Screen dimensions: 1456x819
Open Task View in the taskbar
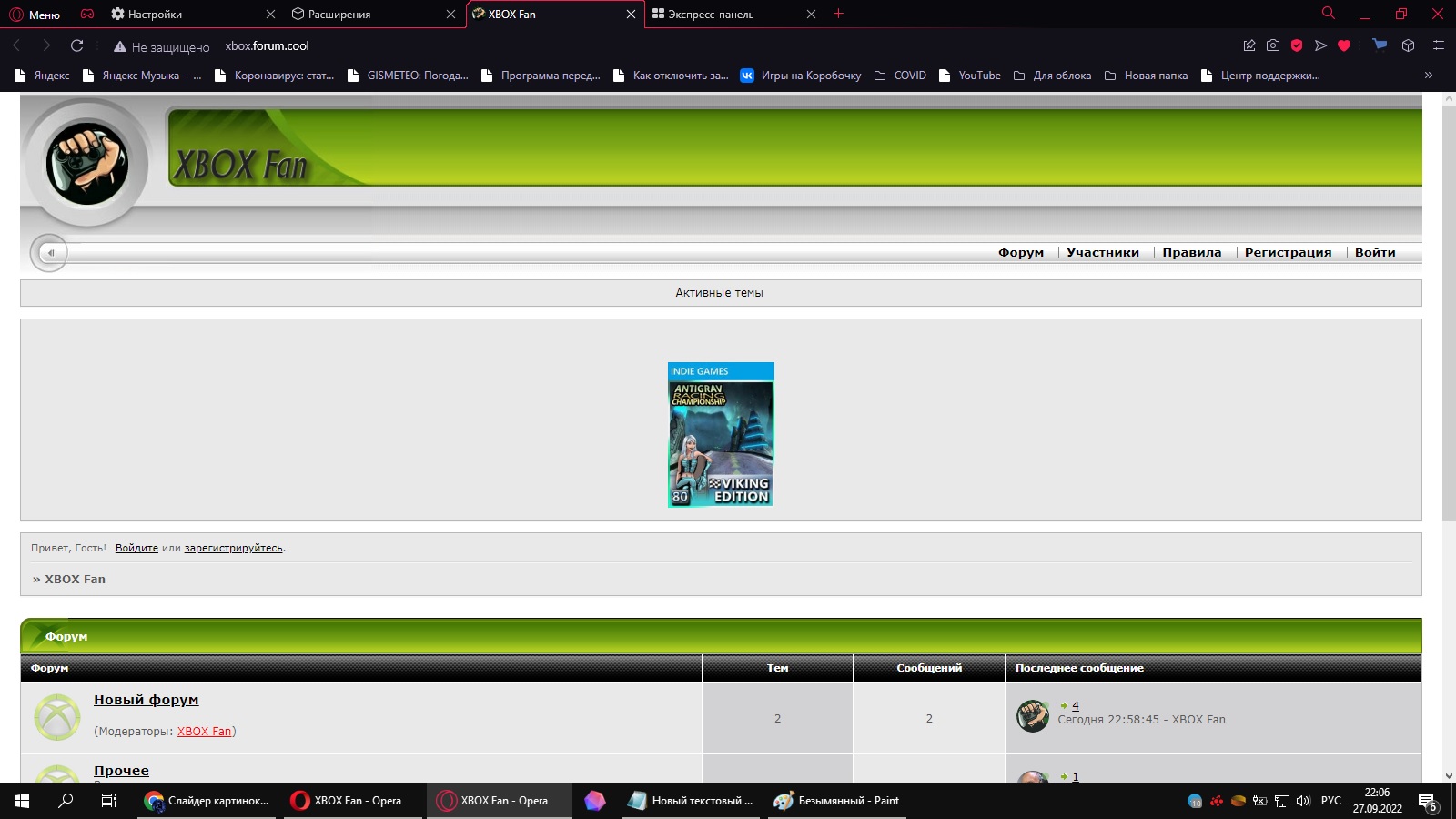[108, 801]
